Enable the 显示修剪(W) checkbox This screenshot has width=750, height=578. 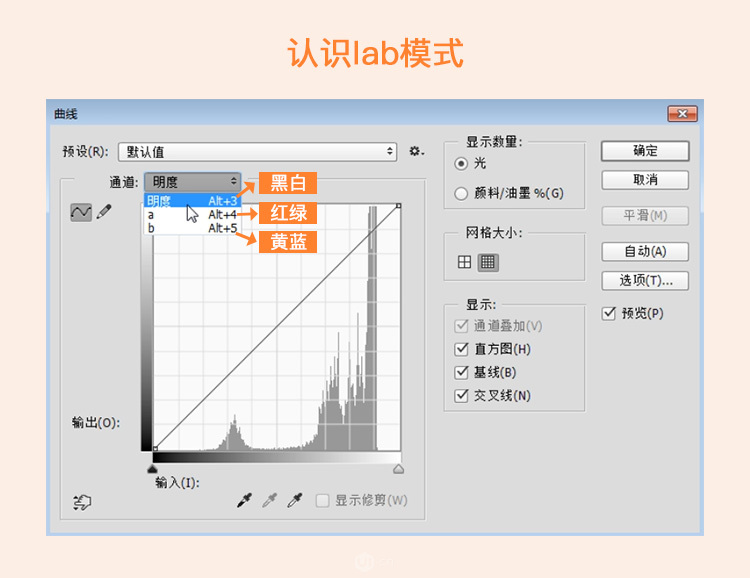[322, 500]
